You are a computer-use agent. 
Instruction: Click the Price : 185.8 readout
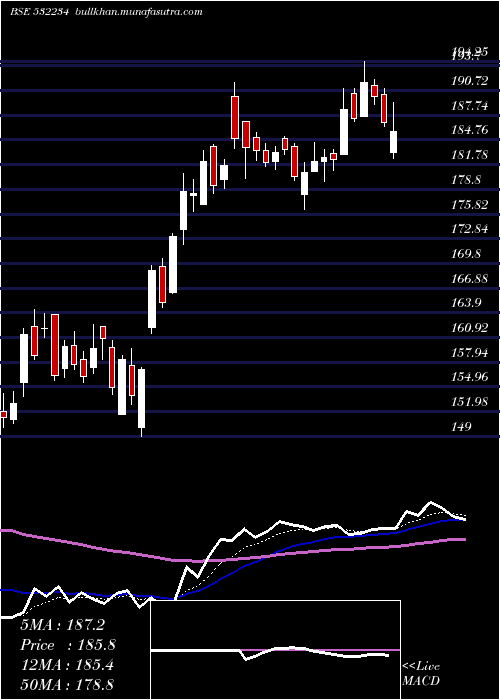point(68,645)
